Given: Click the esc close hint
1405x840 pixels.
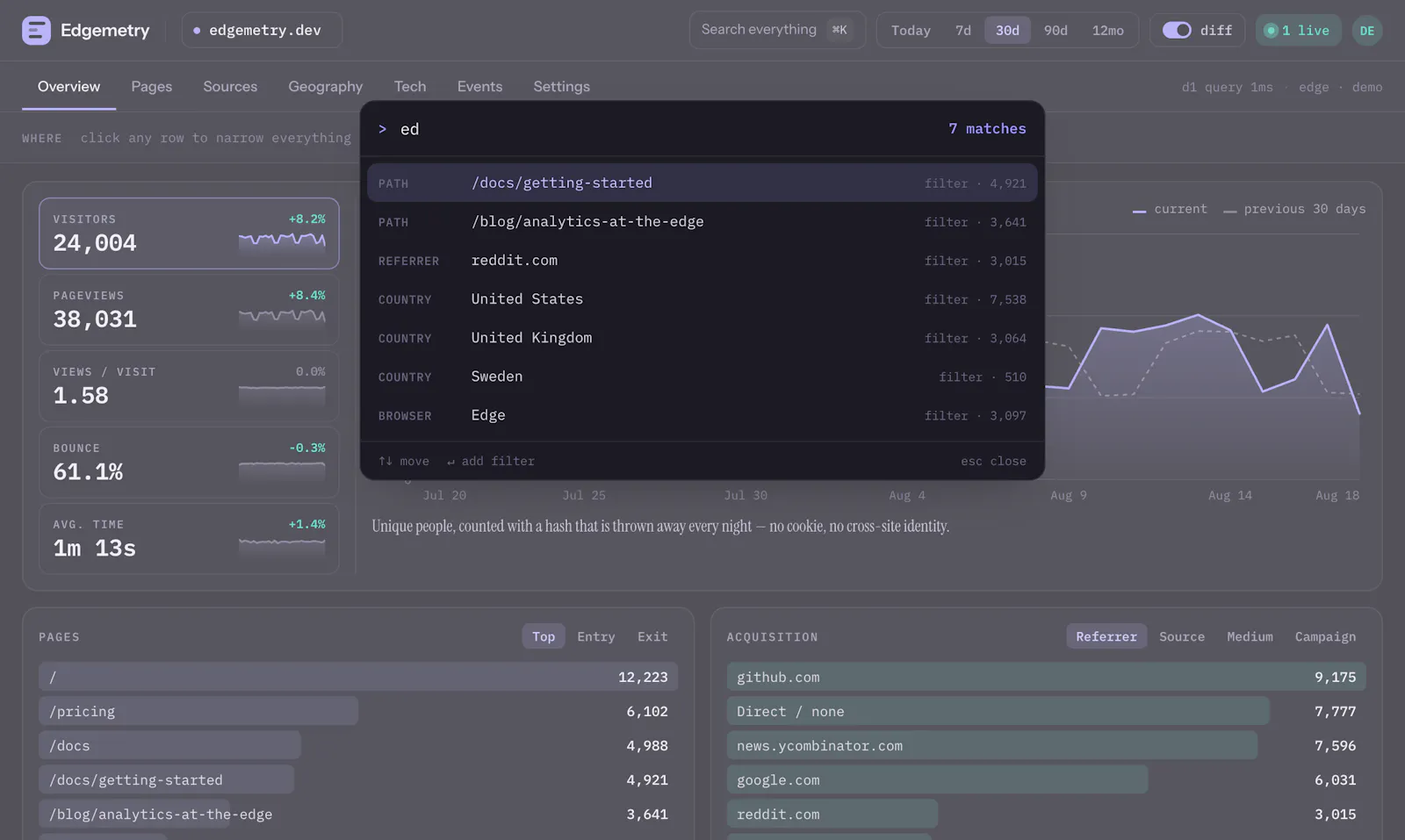Looking at the screenshot, I should tap(993, 462).
